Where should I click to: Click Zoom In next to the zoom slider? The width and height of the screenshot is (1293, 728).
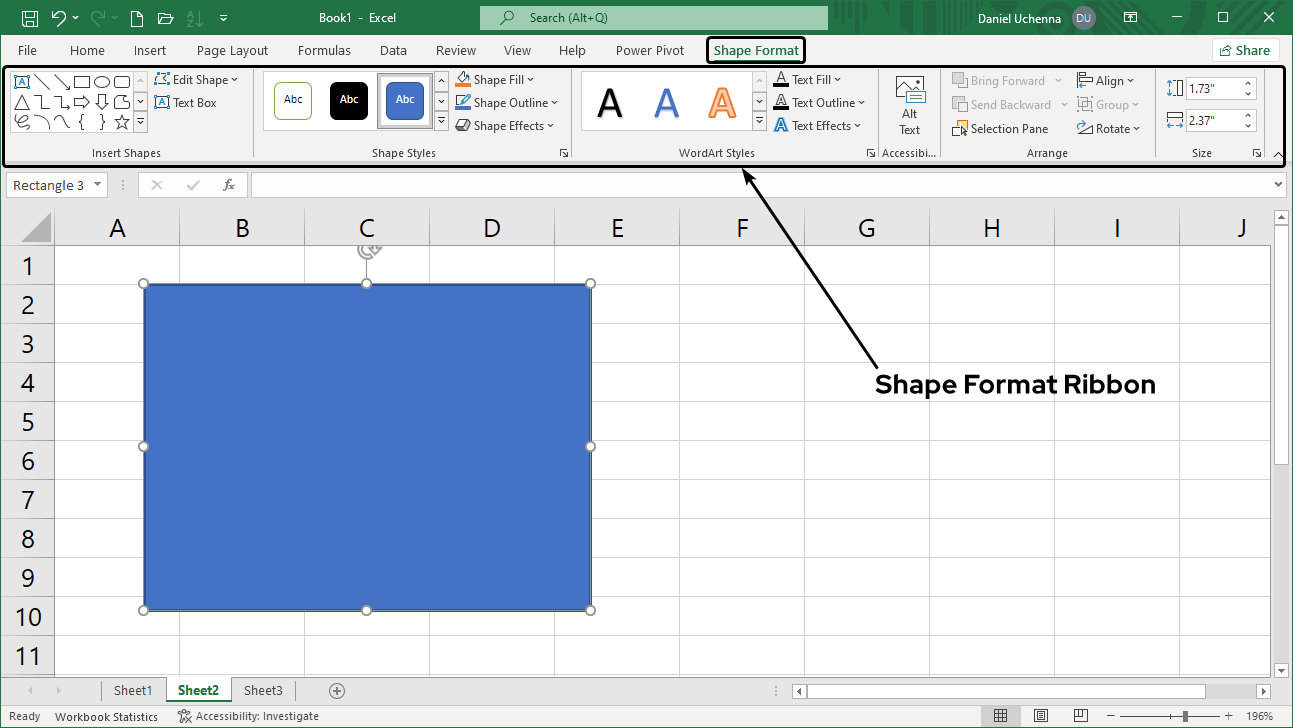click(1229, 716)
